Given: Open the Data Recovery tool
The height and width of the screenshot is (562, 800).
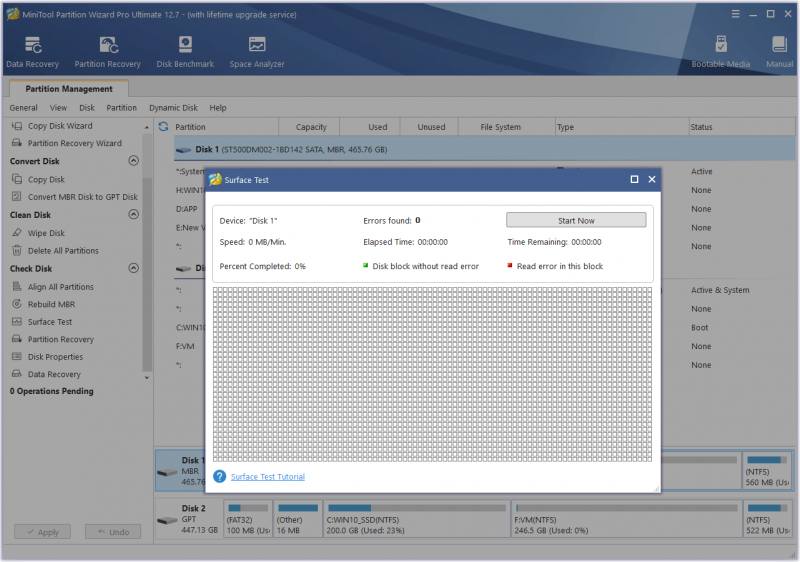Looking at the screenshot, I should (33, 52).
